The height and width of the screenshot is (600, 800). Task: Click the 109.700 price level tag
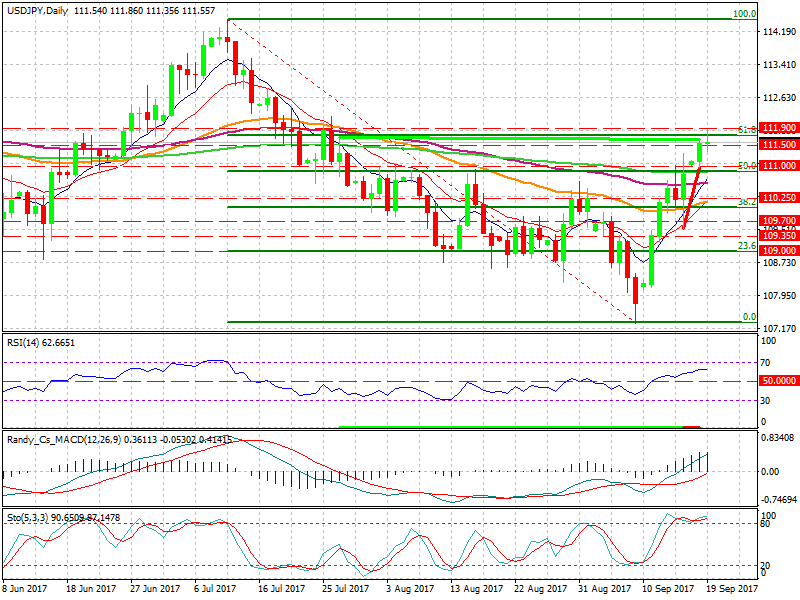pos(778,220)
